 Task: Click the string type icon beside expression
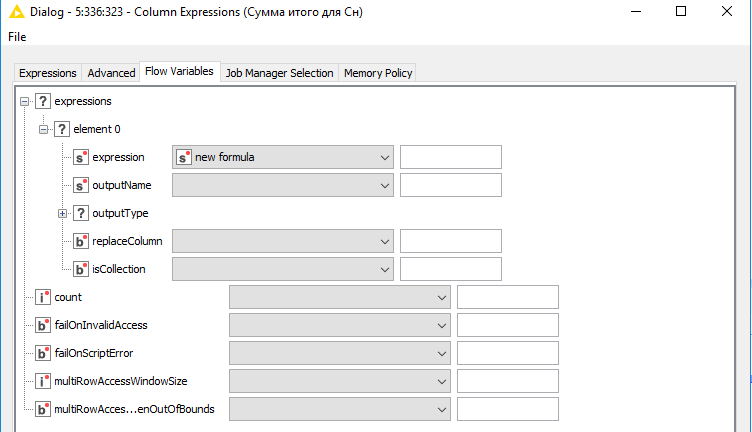[x=81, y=157]
